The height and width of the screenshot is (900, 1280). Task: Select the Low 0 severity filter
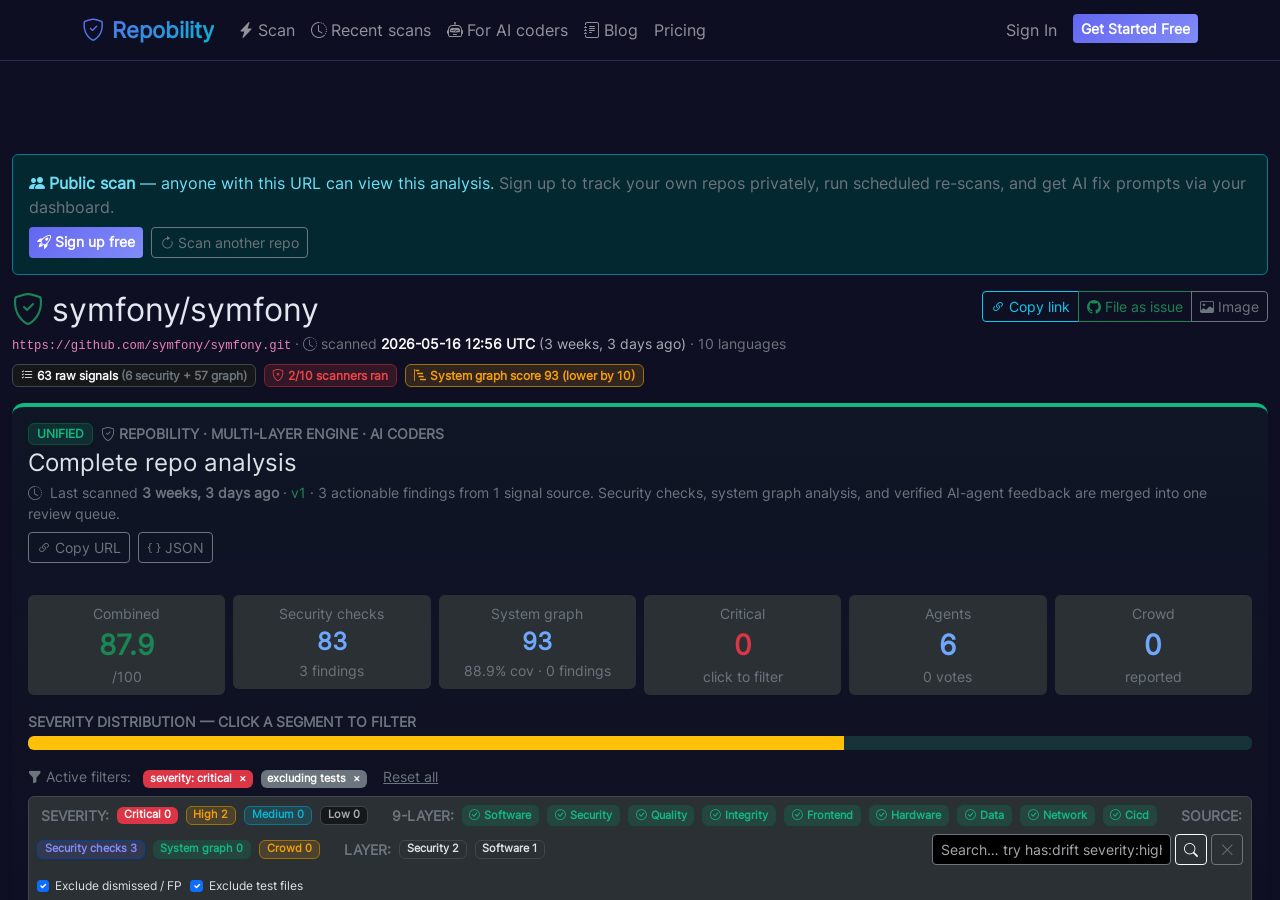point(344,815)
